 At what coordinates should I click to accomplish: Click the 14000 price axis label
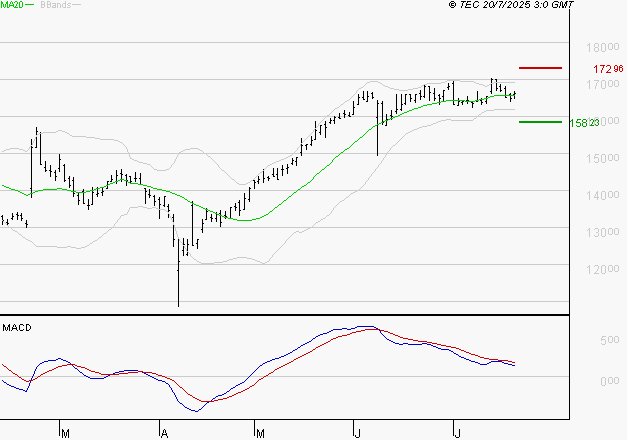point(603,196)
